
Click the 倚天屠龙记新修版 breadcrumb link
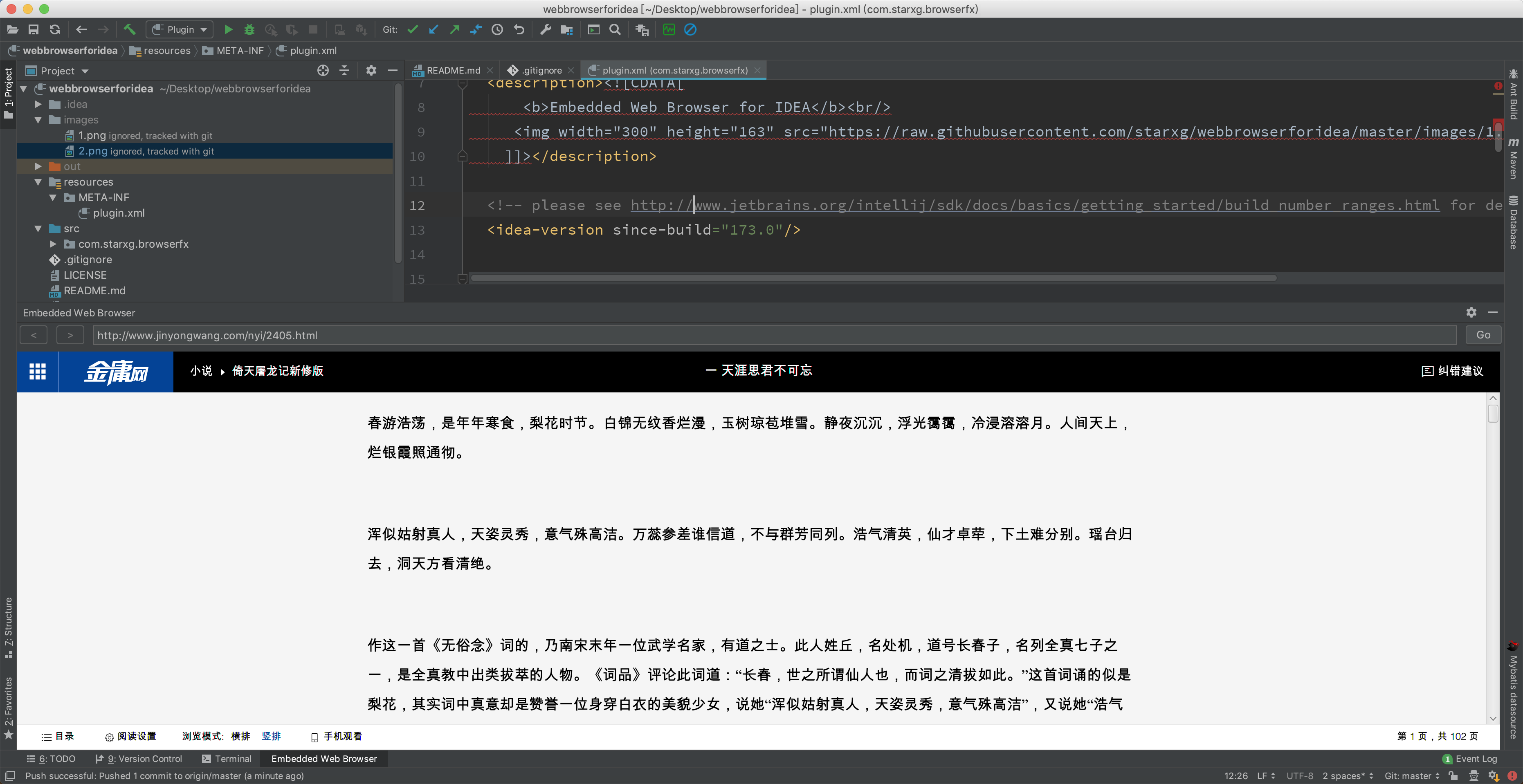(x=277, y=370)
